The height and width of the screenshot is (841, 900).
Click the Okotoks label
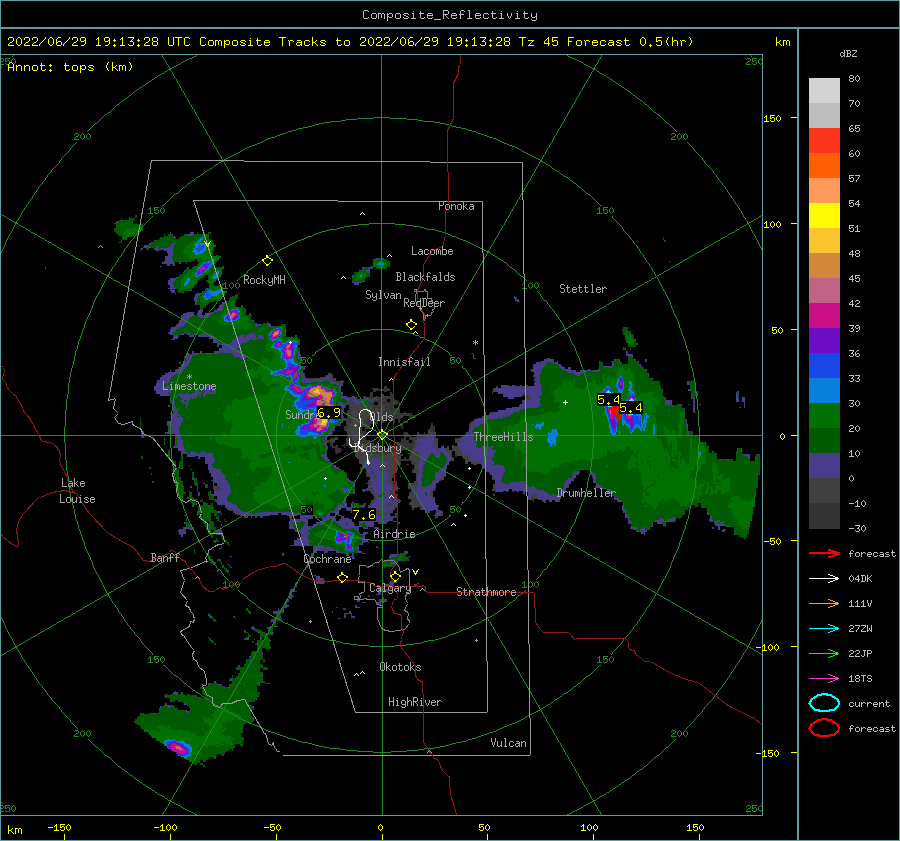(x=400, y=667)
